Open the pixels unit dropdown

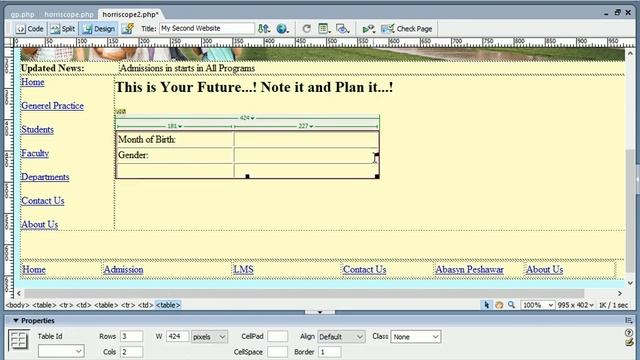tap(209, 337)
